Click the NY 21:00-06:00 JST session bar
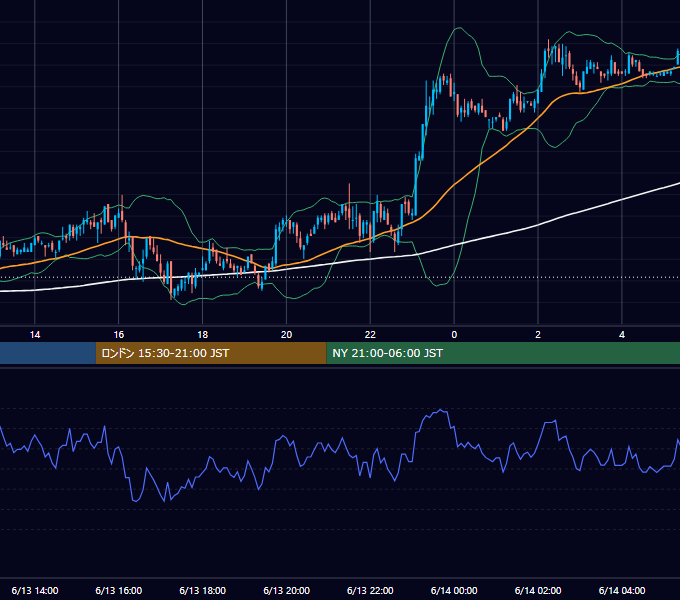 (x=503, y=353)
